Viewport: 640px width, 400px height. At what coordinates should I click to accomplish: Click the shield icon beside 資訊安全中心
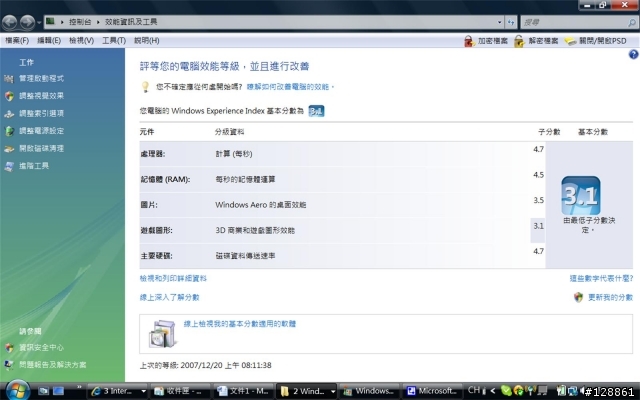pos(9,348)
